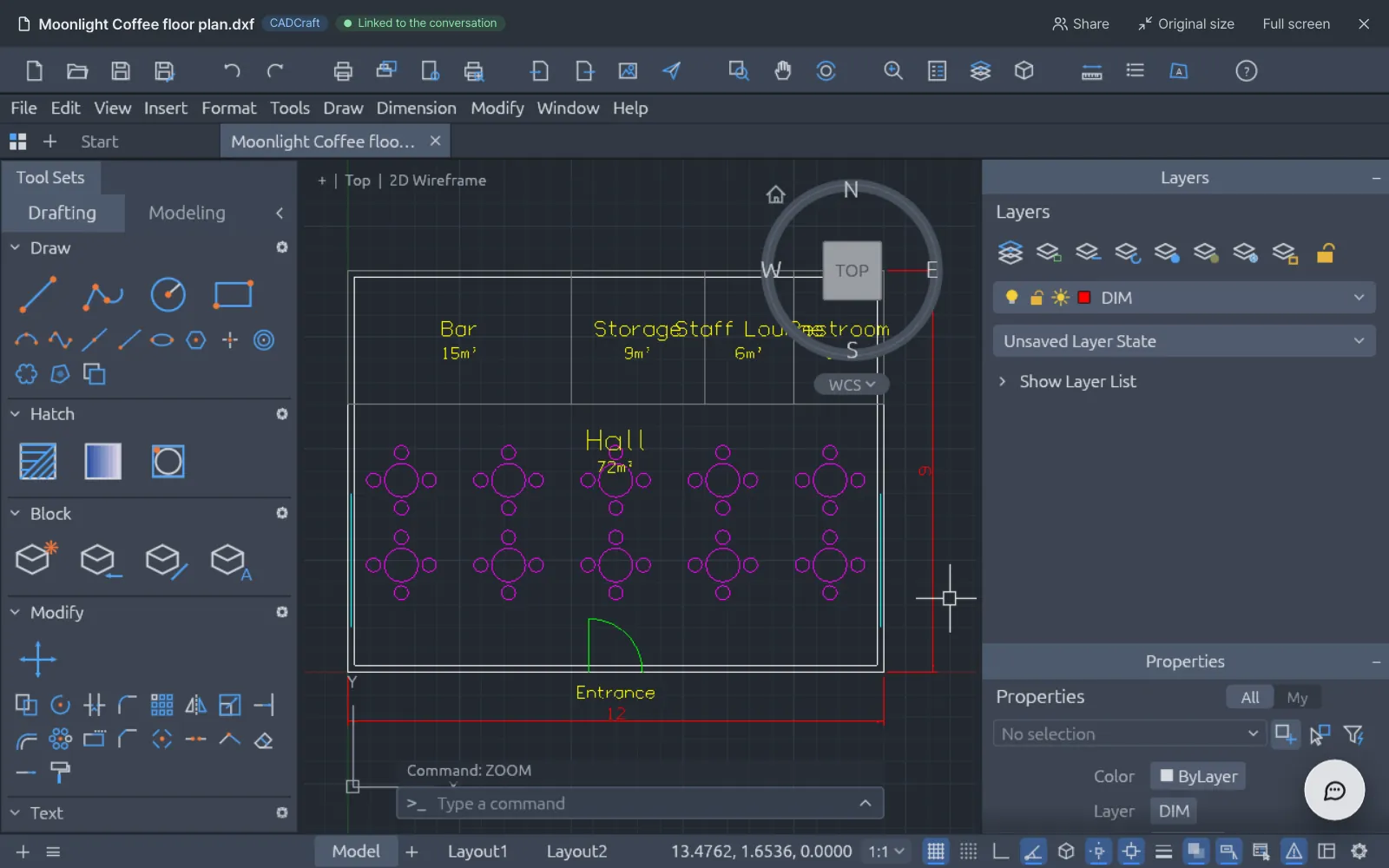Screen dimensions: 1389x868
Task: Toggle the DIM layer freeze sun icon
Action: point(1060,298)
